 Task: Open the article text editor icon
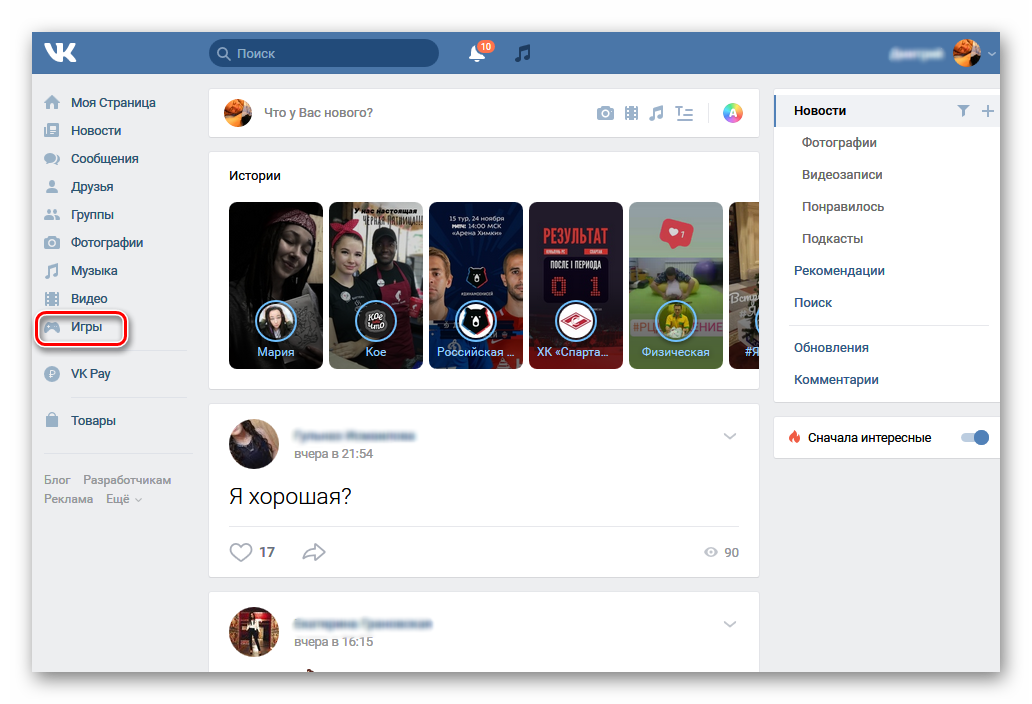pyautogui.click(x=684, y=113)
